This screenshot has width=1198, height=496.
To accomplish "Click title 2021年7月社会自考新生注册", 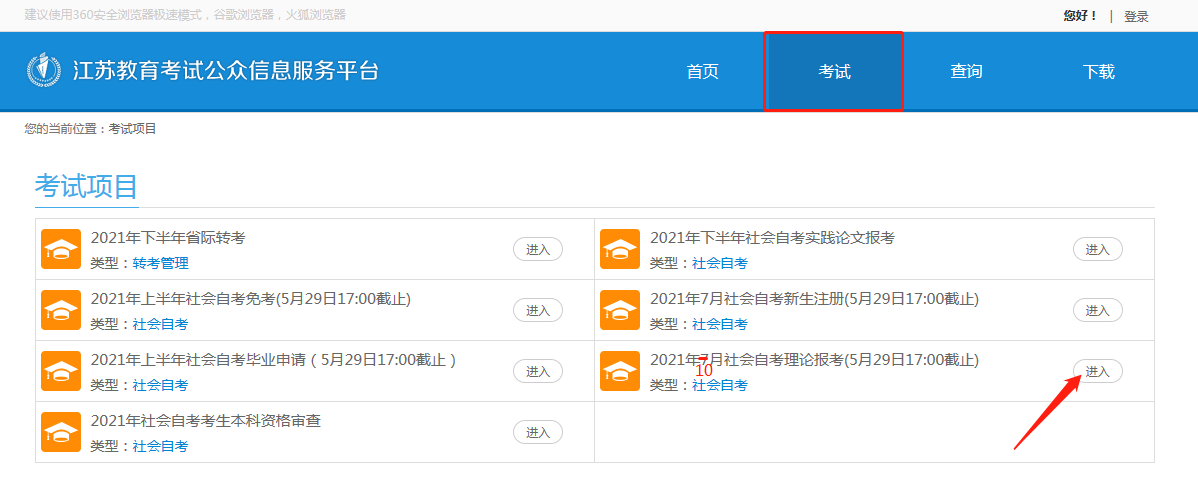I will tap(814, 300).
